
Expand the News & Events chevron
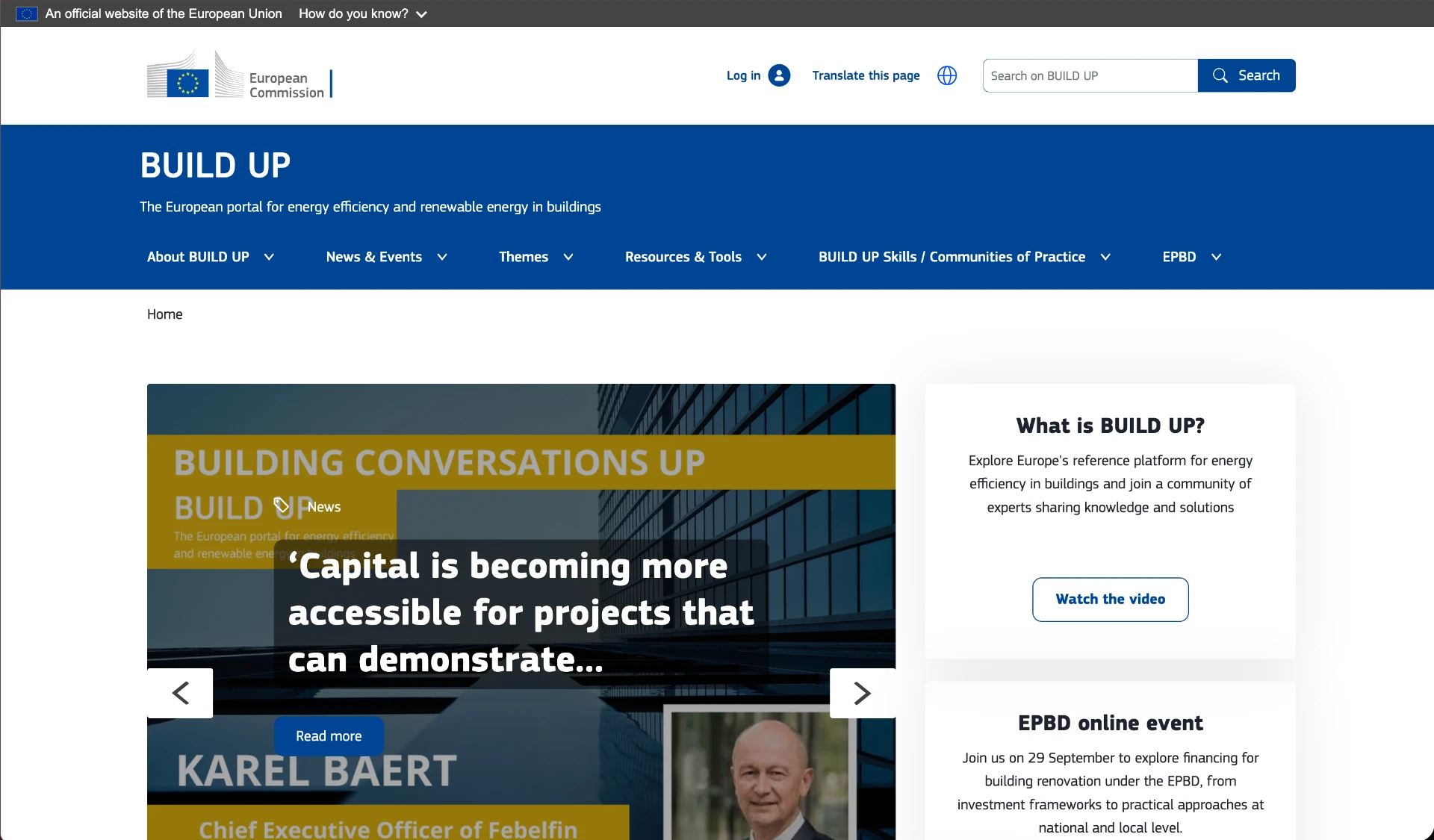pyautogui.click(x=442, y=257)
